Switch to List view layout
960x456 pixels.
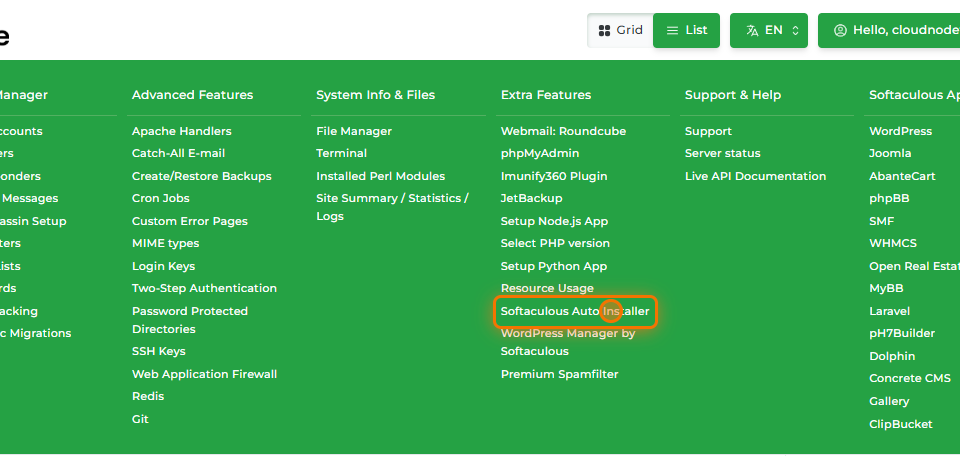pos(686,30)
